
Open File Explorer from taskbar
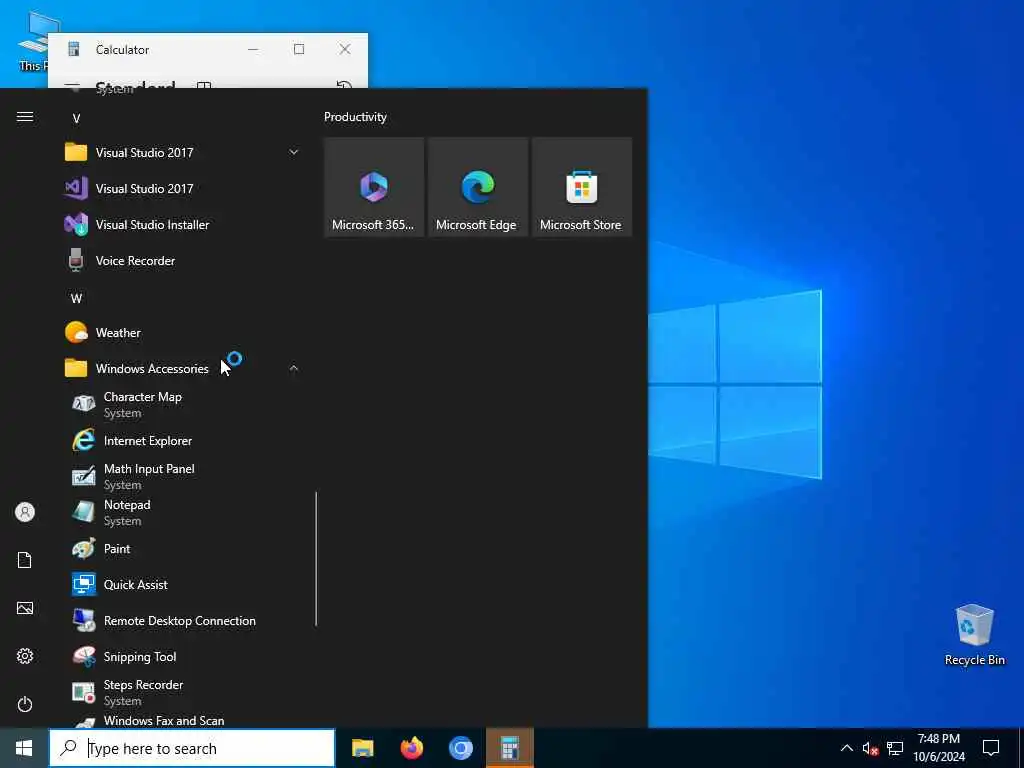click(x=362, y=748)
